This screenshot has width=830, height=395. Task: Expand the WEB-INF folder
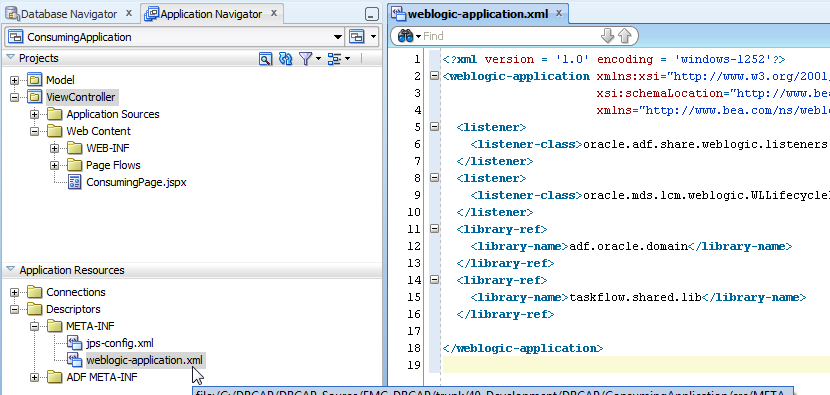(55, 148)
